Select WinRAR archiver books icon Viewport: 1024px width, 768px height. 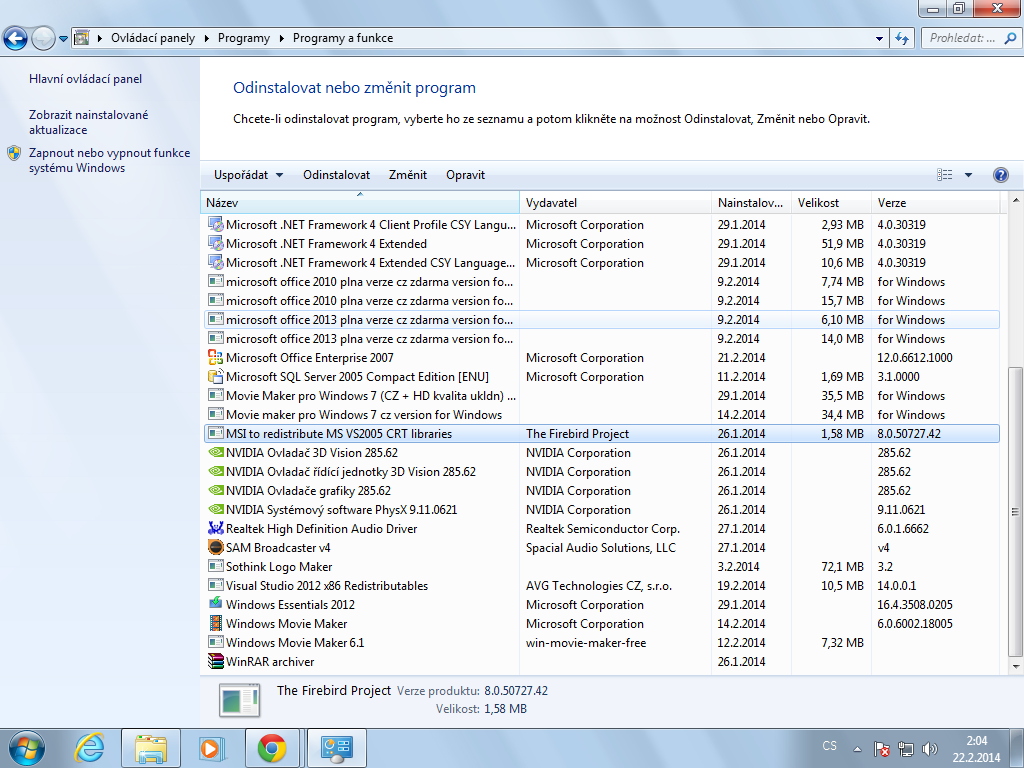(x=216, y=661)
